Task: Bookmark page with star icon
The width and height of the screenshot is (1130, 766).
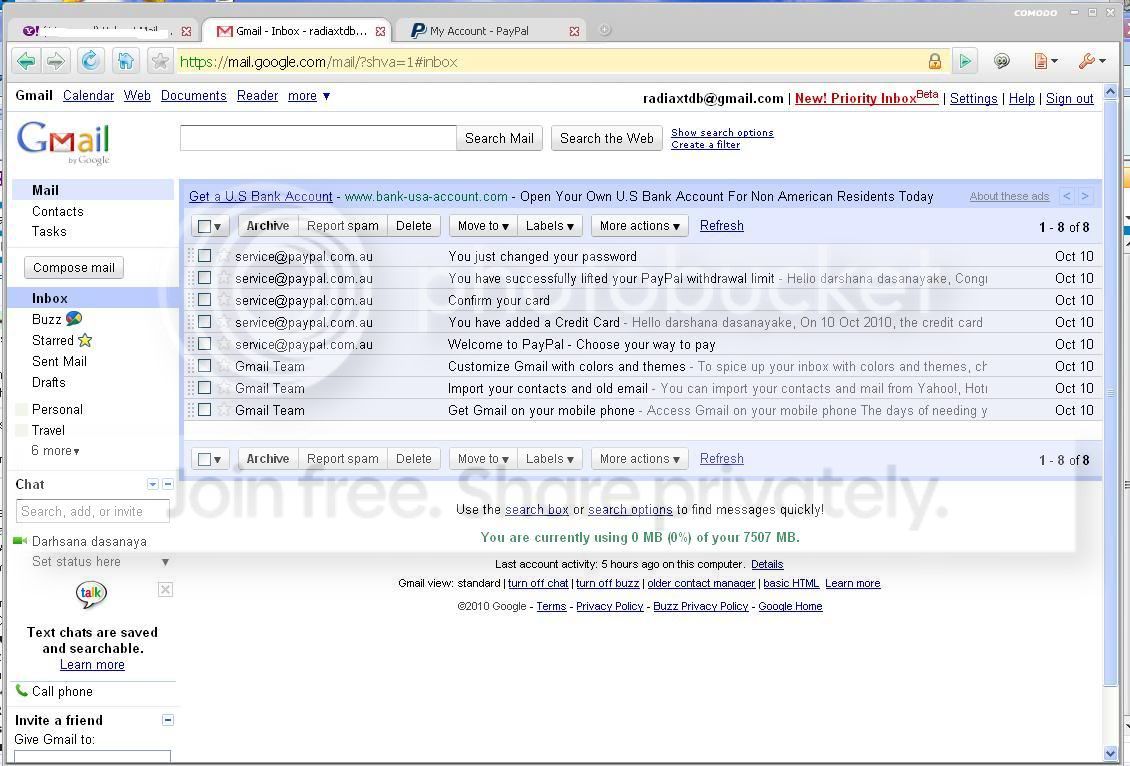Action: click(160, 61)
